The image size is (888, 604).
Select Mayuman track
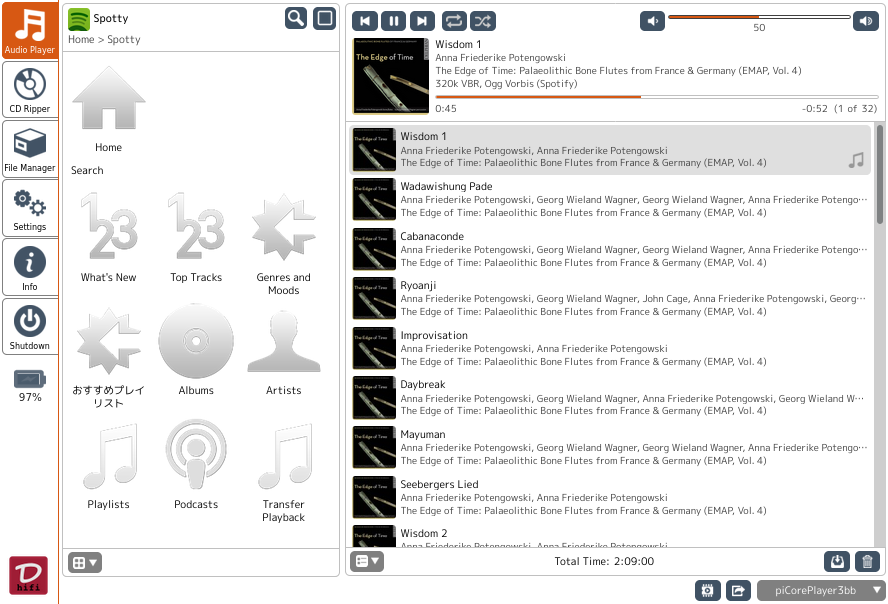[610, 447]
